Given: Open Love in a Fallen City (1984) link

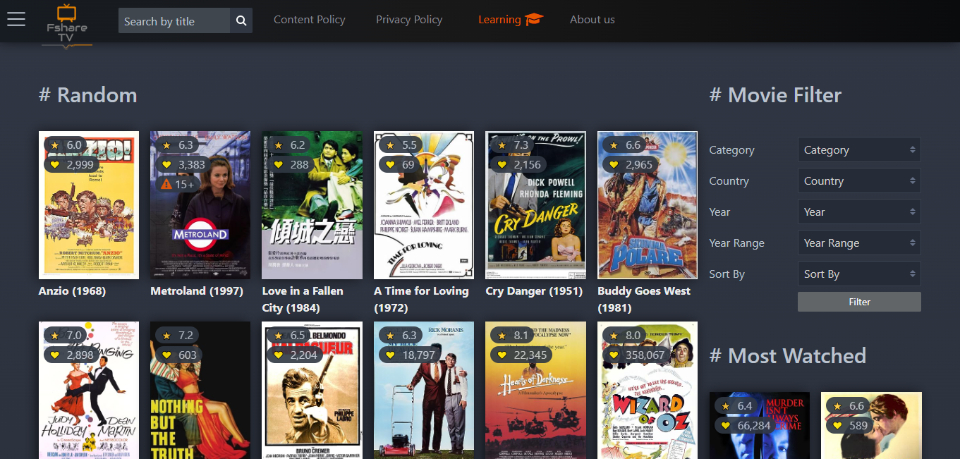Looking at the screenshot, I should pos(302,299).
